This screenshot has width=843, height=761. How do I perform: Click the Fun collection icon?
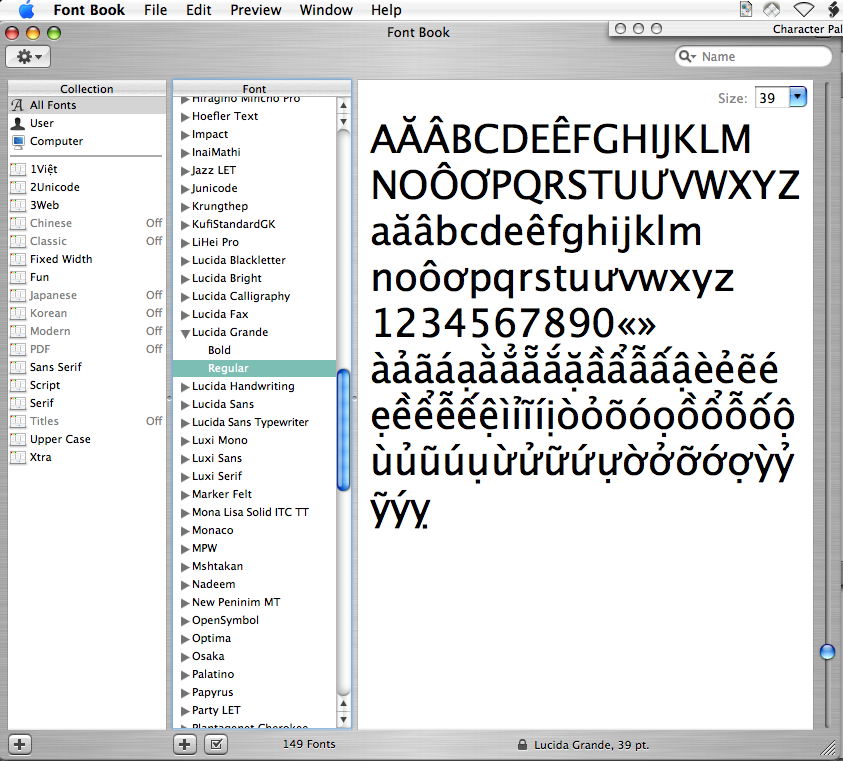click(18, 278)
